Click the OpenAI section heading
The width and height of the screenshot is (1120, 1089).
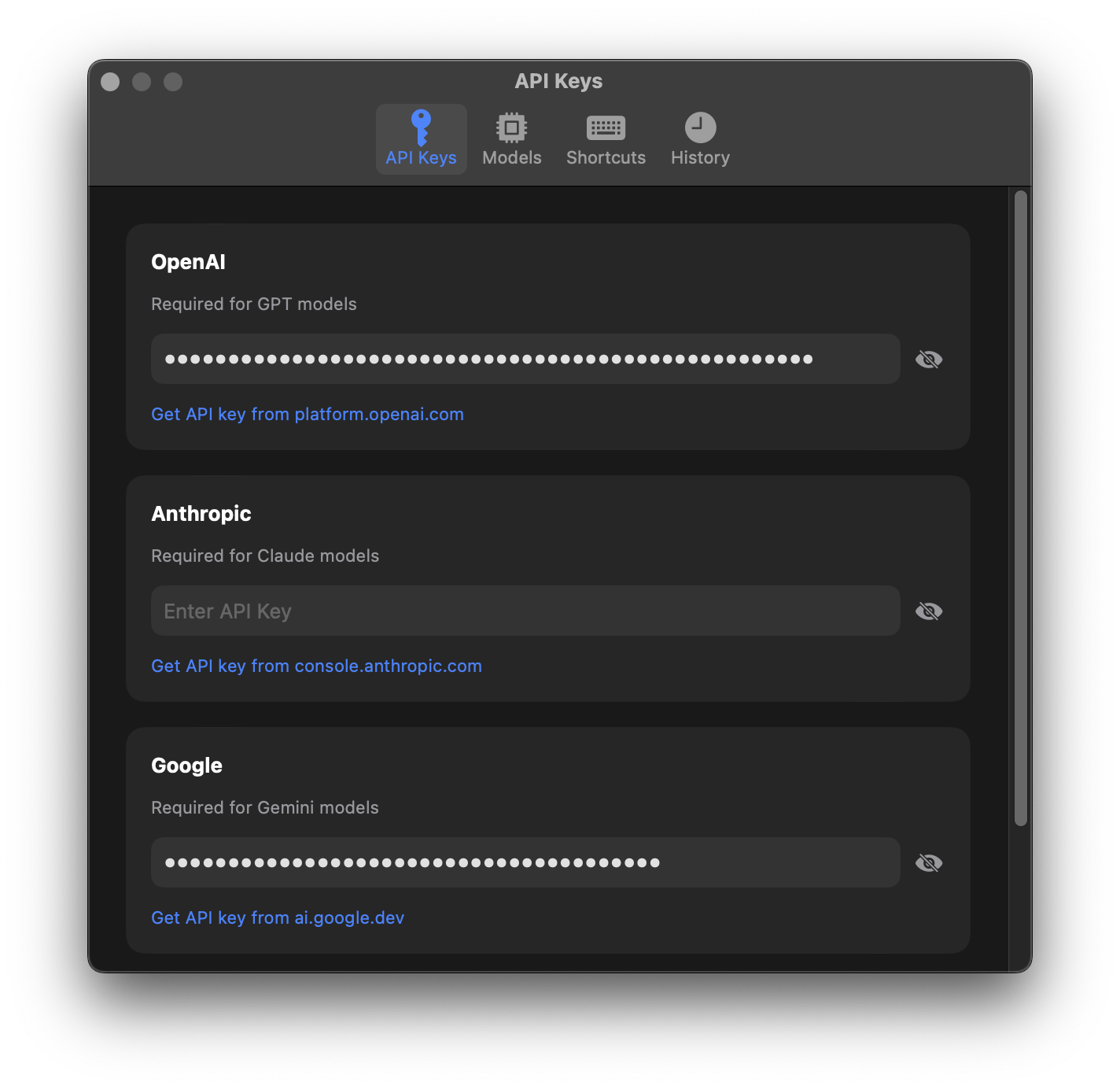188,262
